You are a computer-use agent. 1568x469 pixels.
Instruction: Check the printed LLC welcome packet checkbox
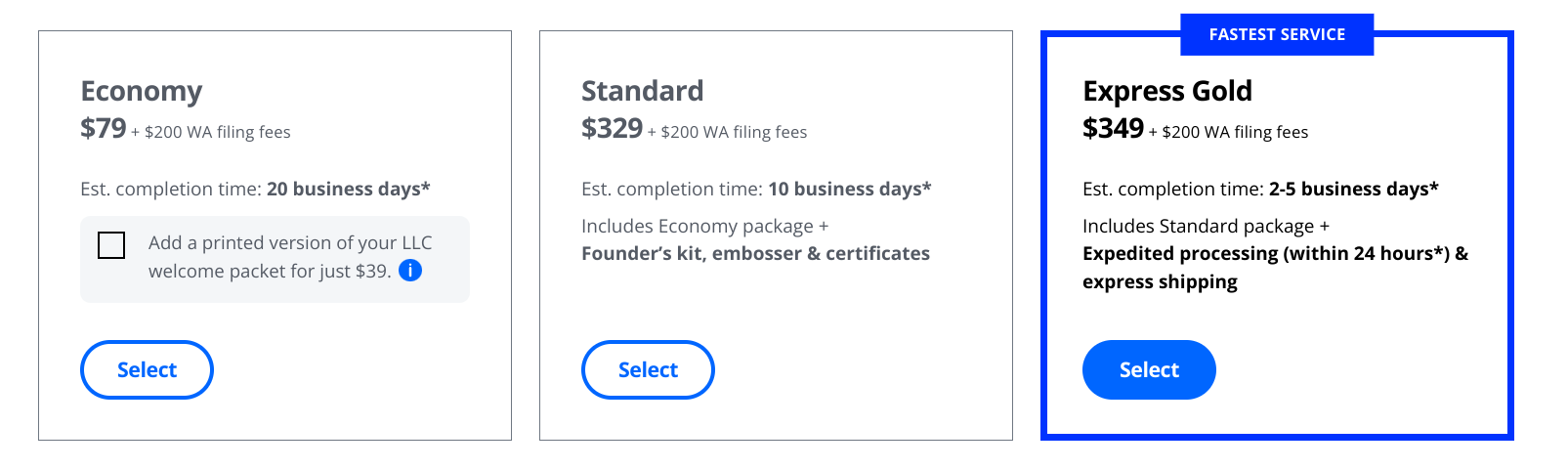111,245
